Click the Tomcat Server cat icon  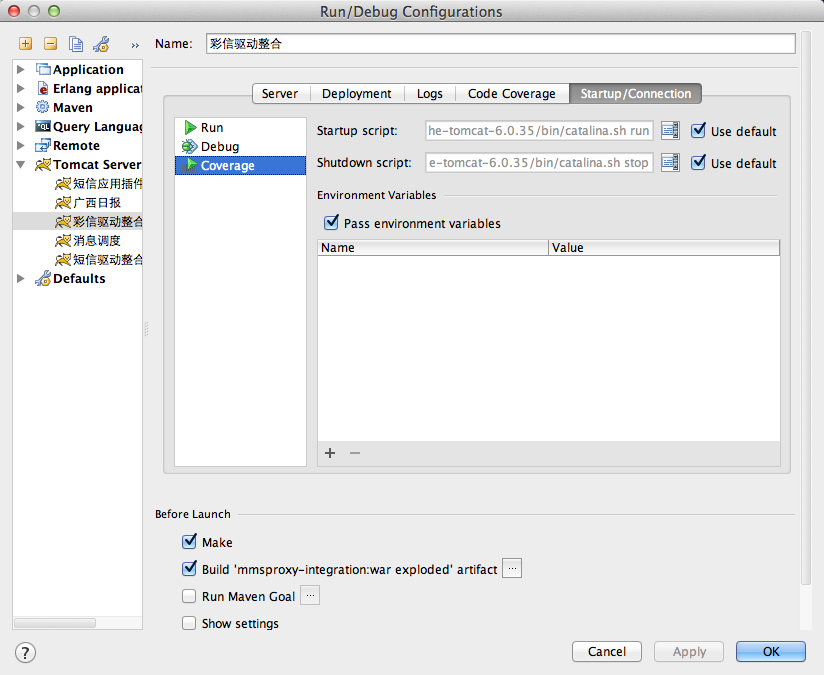coord(43,165)
